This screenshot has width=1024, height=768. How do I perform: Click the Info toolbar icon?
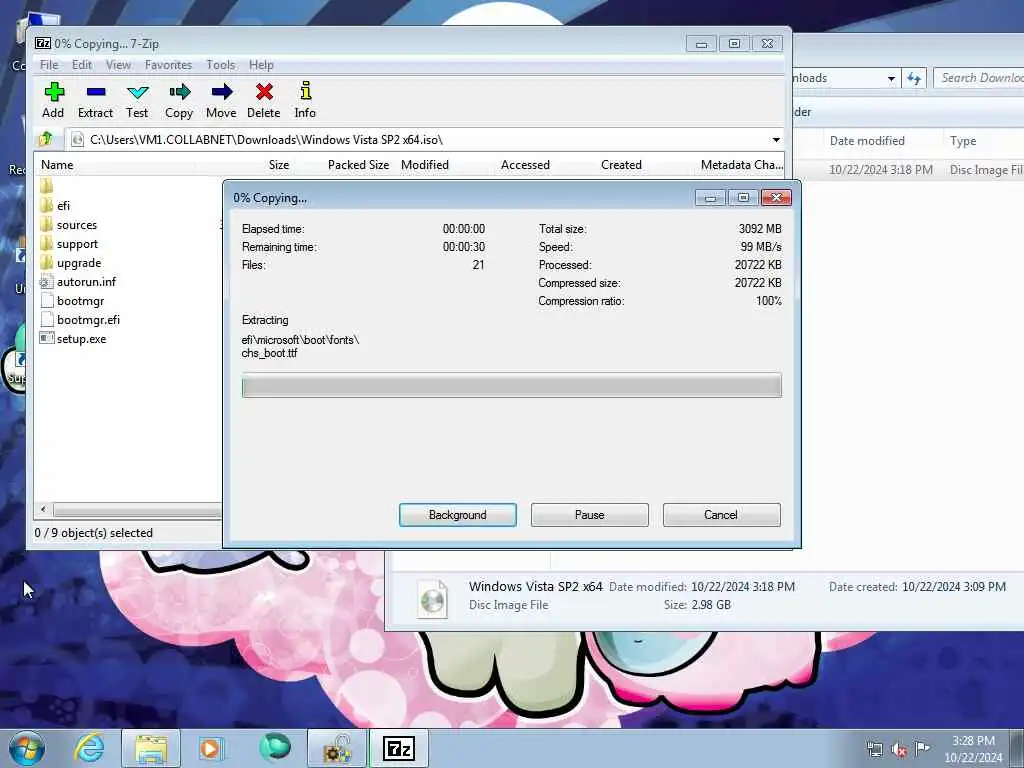pos(305,100)
